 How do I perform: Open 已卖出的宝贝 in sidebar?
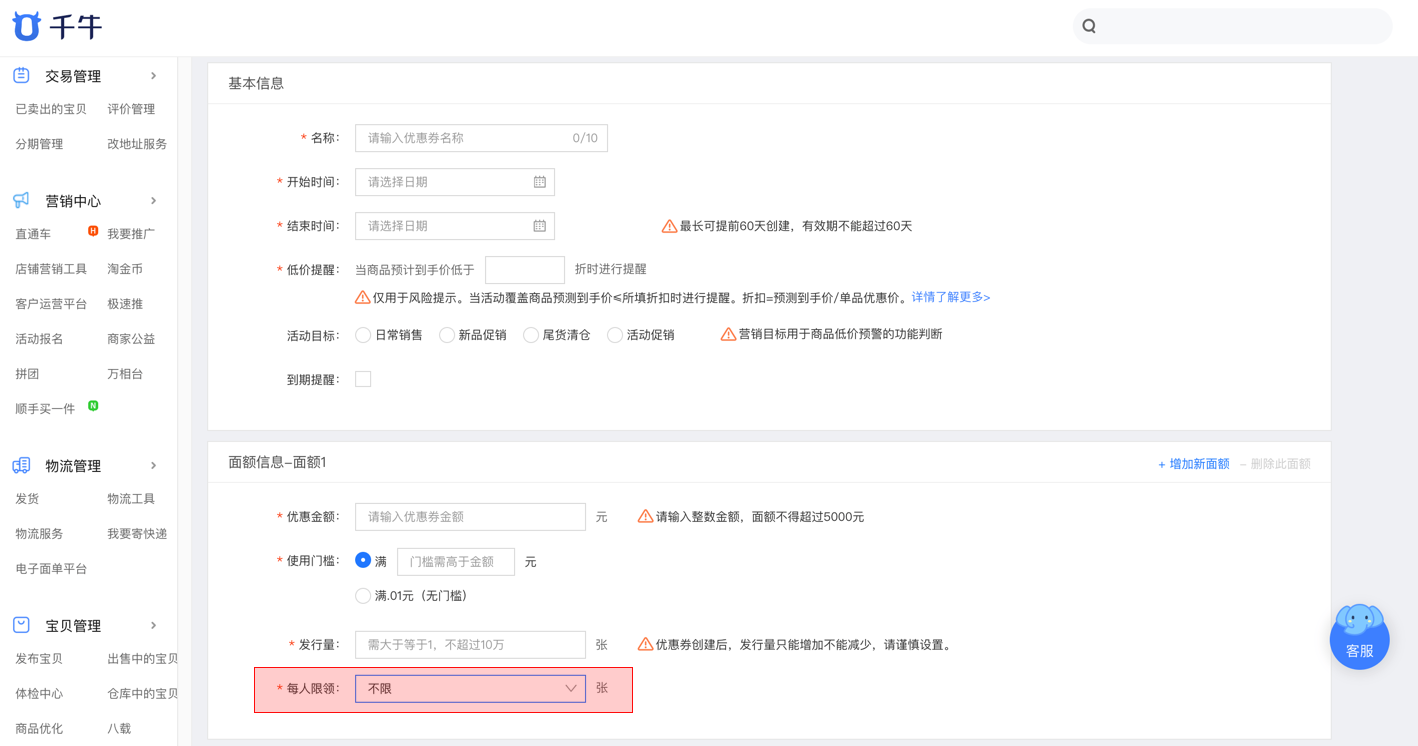(51, 109)
